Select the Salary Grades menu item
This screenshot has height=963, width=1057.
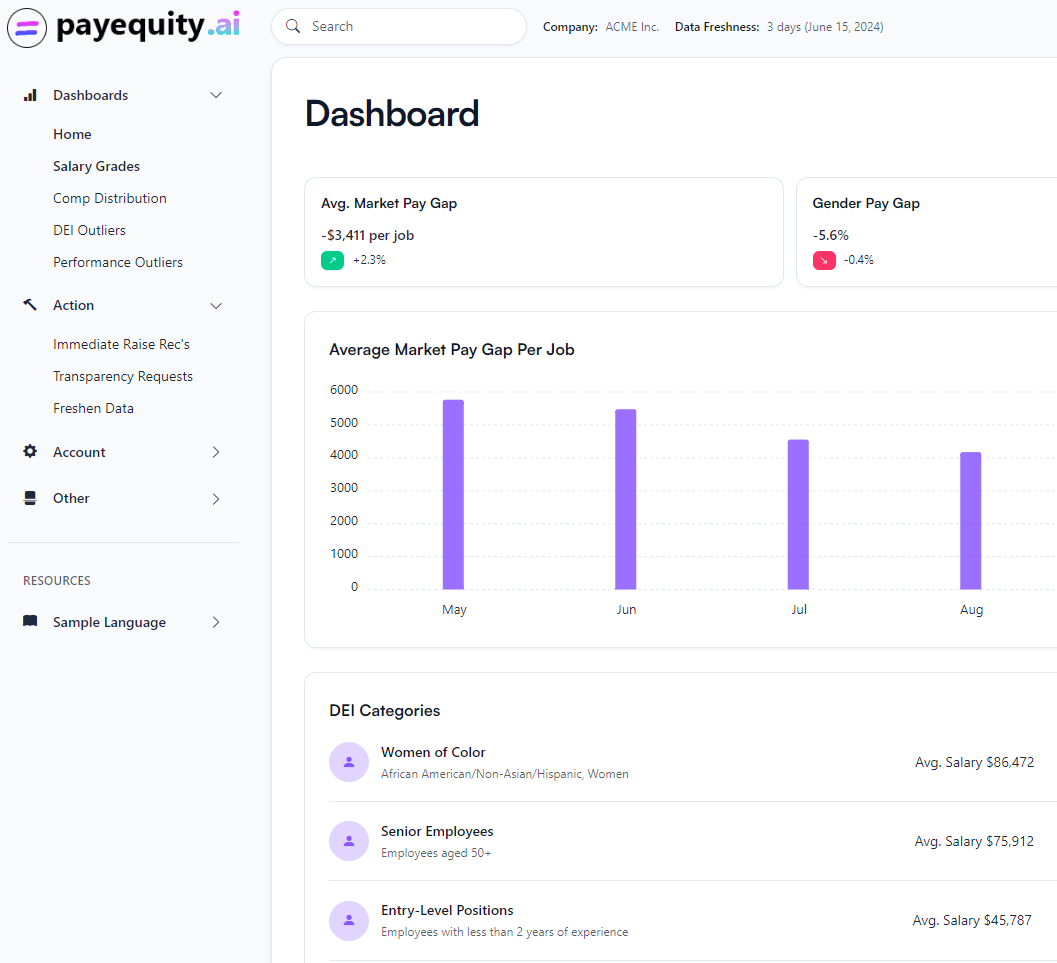click(x=98, y=165)
